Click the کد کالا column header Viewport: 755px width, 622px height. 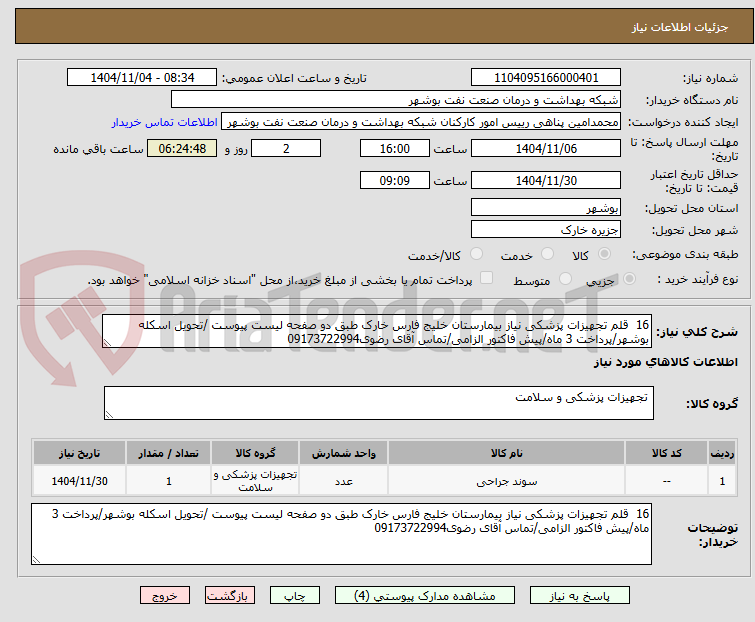[x=666, y=453]
